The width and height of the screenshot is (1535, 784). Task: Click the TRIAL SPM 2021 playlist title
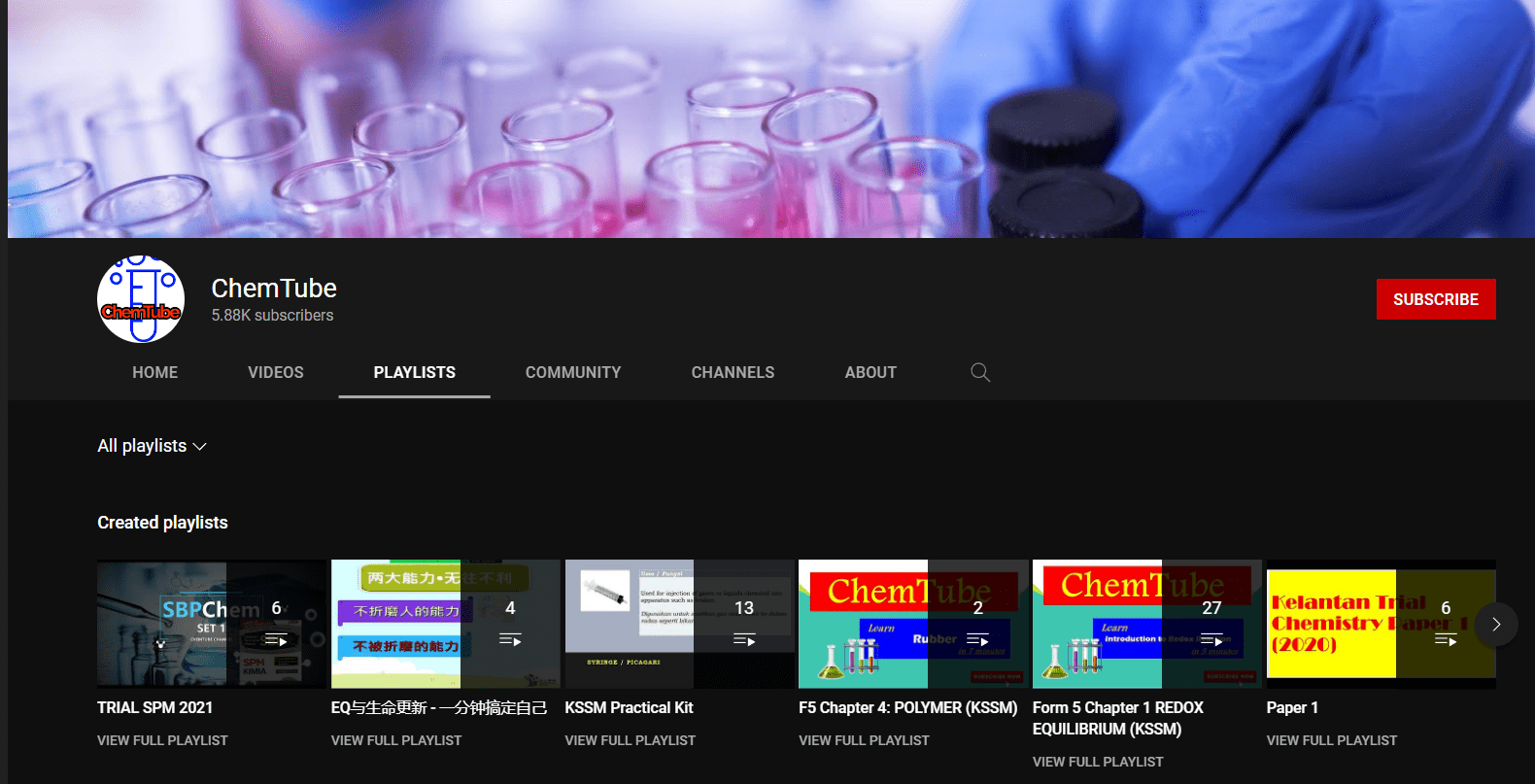point(155,707)
